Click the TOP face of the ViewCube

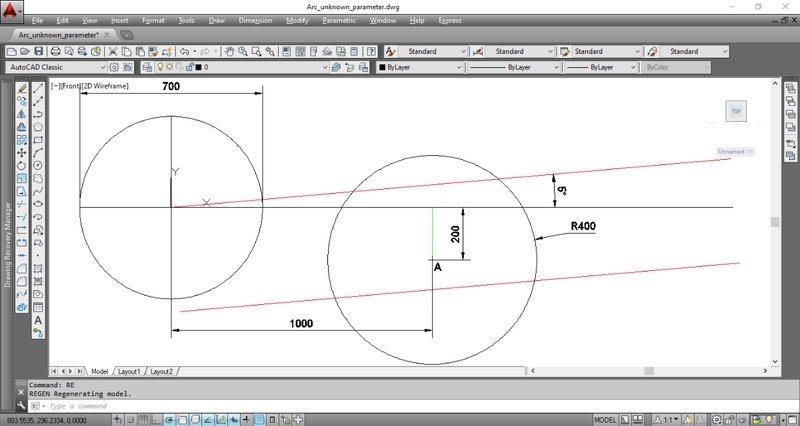point(736,112)
